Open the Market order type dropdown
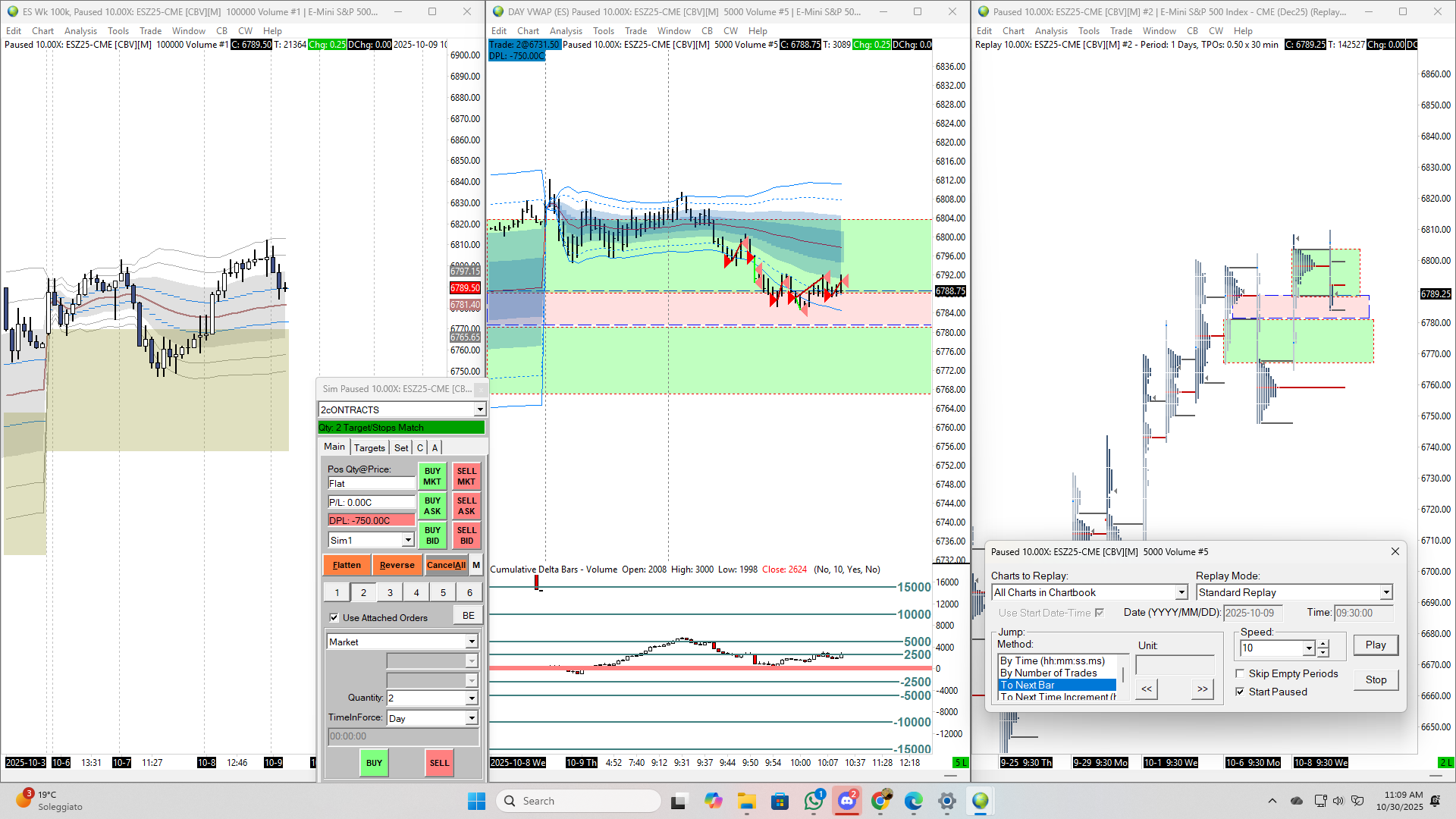 [471, 642]
